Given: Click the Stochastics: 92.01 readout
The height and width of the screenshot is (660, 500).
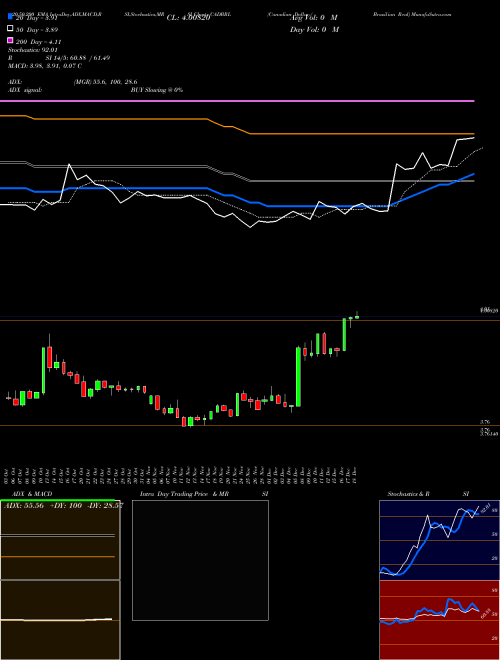Looking at the screenshot, I should (32, 50).
